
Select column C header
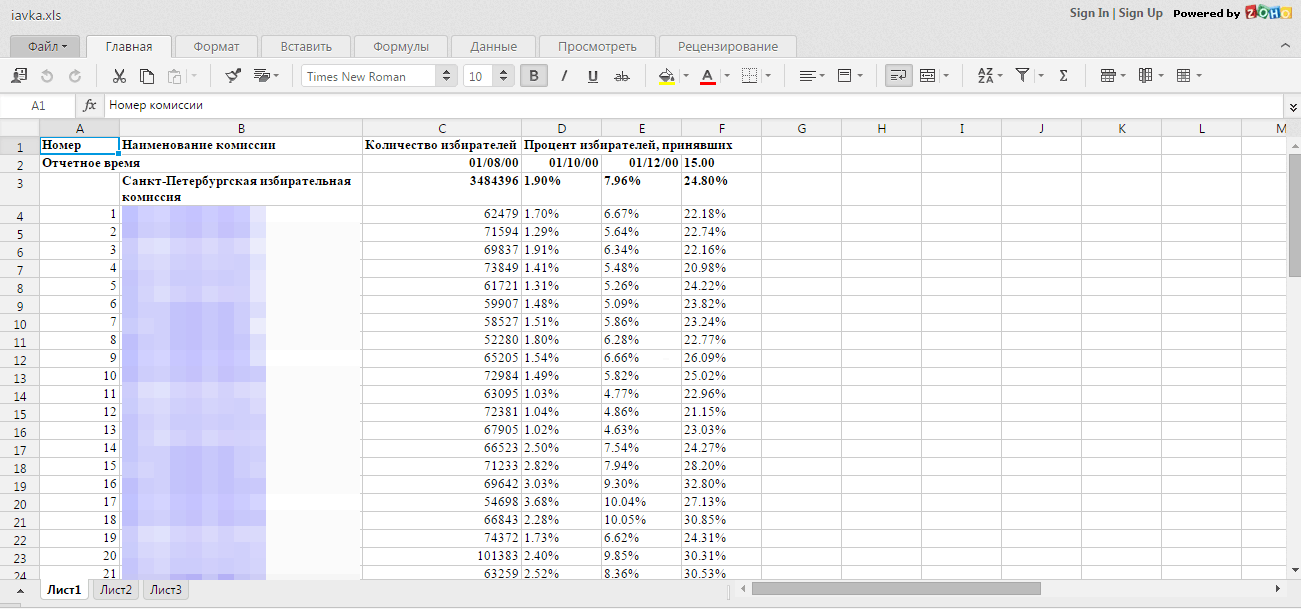(x=442, y=128)
